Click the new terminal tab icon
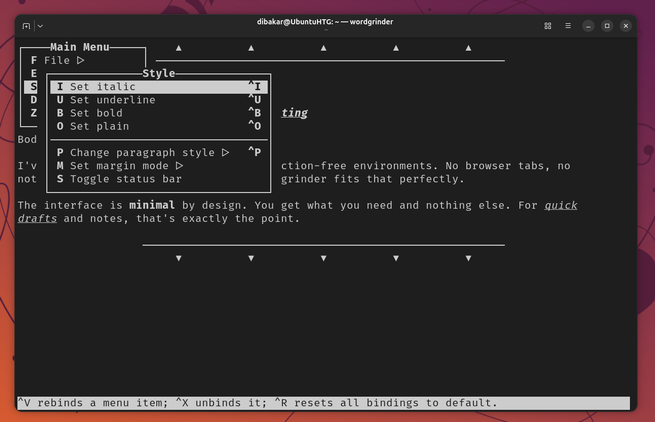 point(26,26)
